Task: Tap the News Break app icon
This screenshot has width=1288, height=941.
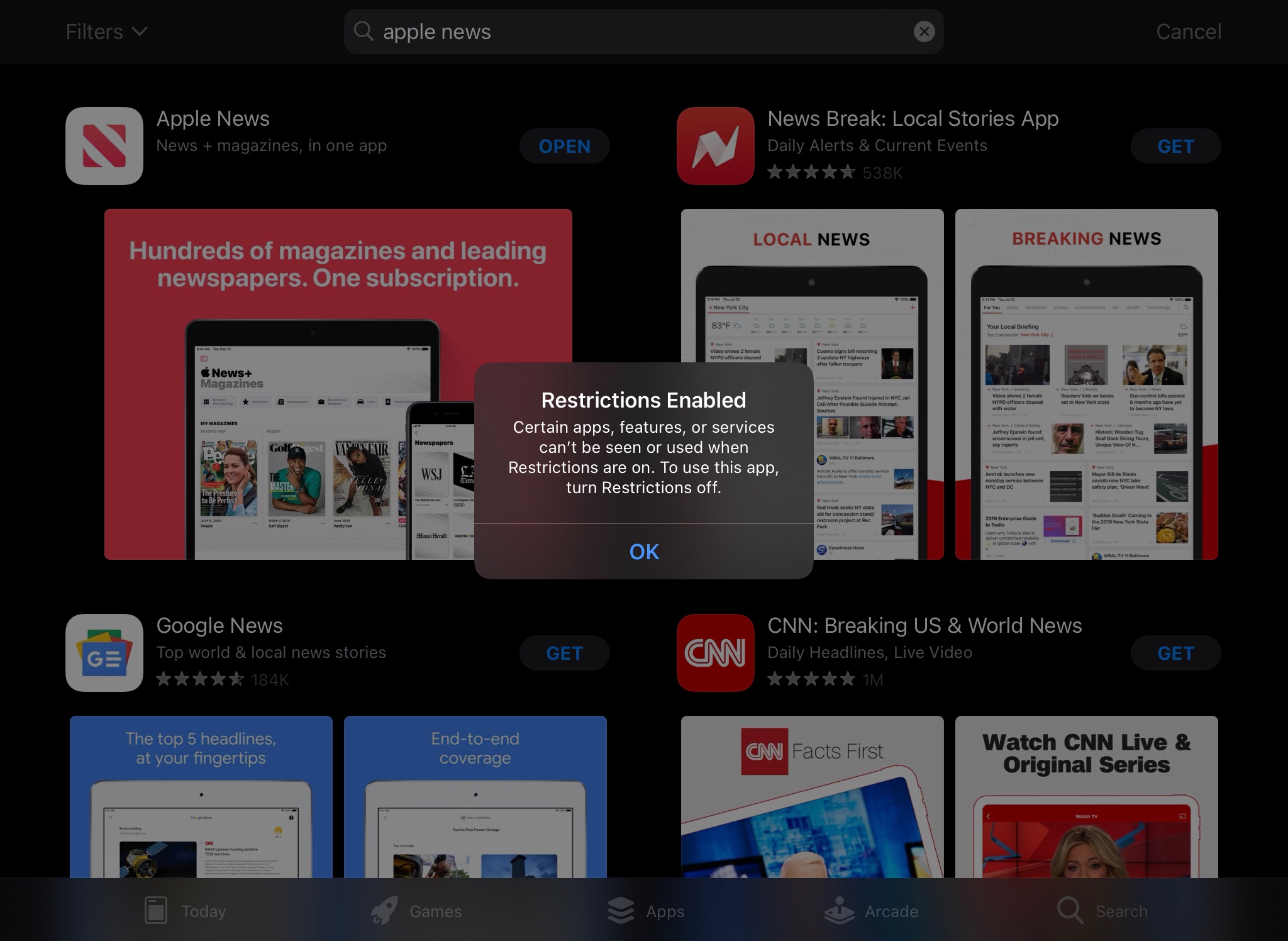Action: [x=716, y=146]
